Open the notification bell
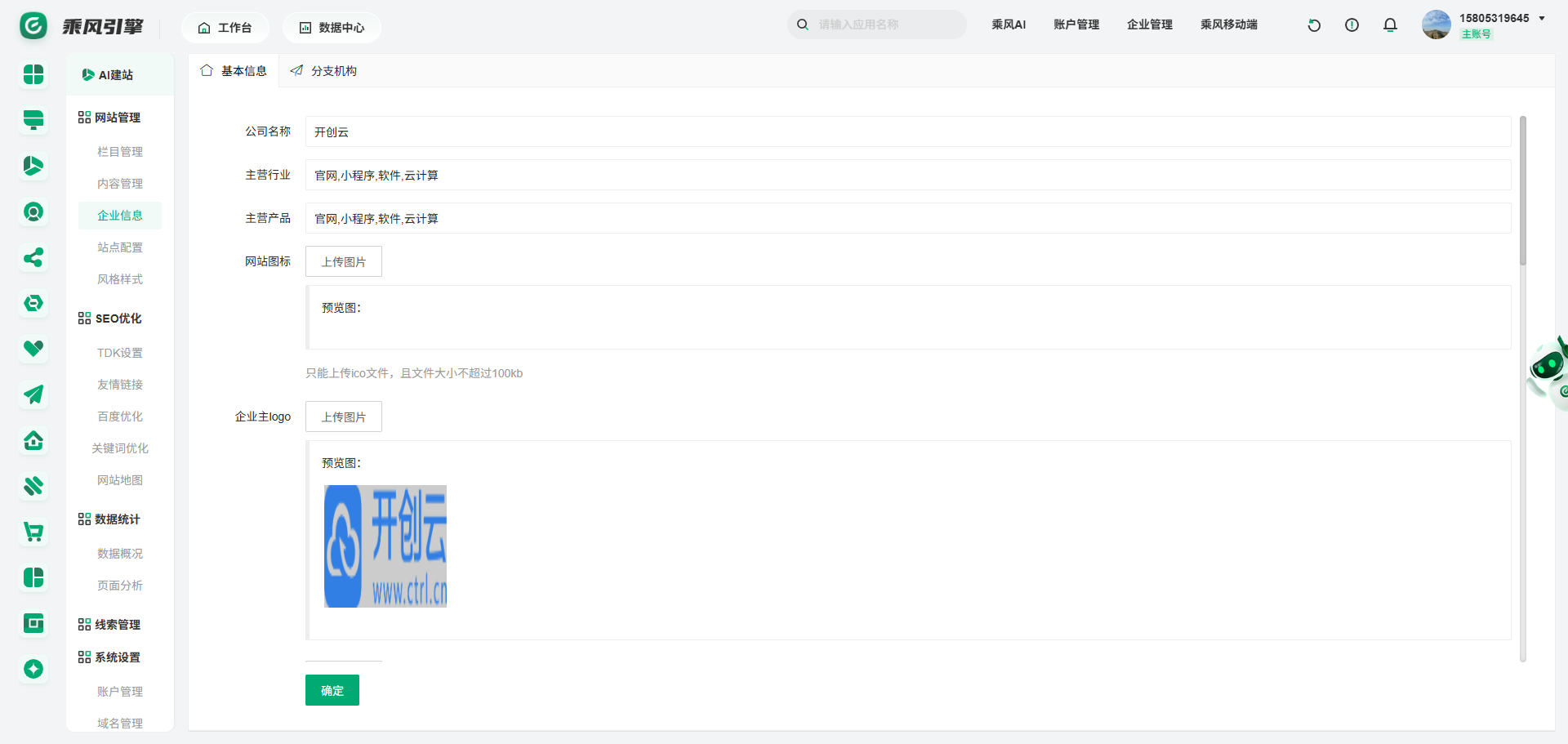 tap(1390, 25)
